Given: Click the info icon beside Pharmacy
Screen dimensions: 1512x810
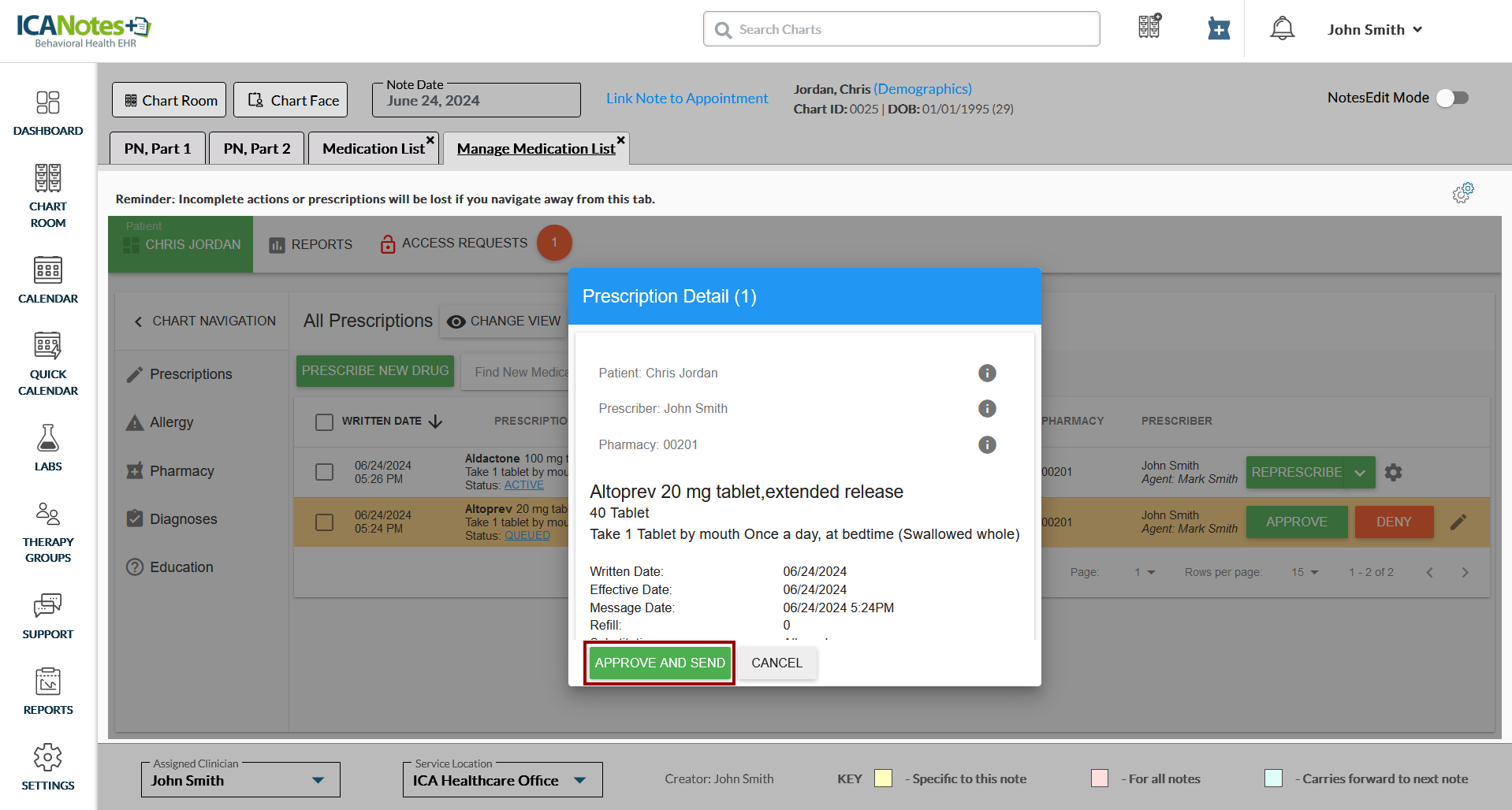Looking at the screenshot, I should tap(987, 444).
